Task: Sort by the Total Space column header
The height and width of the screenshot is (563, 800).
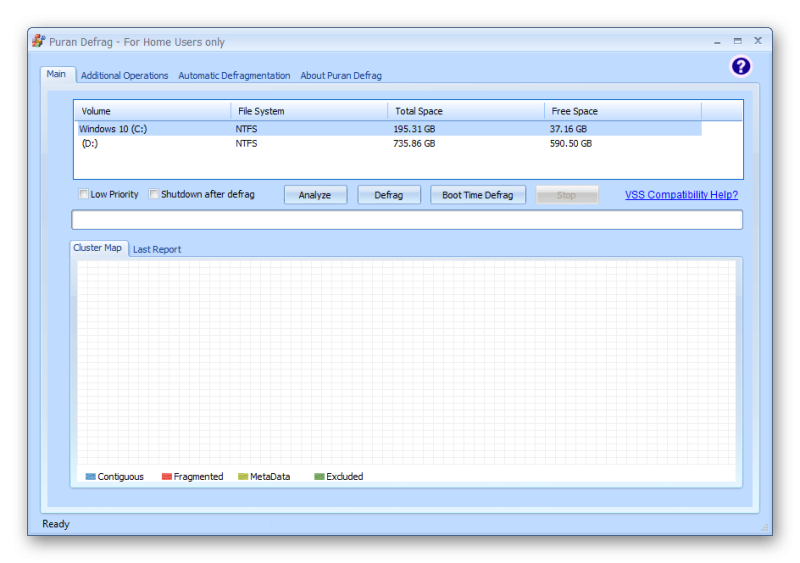Action: pyautogui.click(x=466, y=111)
